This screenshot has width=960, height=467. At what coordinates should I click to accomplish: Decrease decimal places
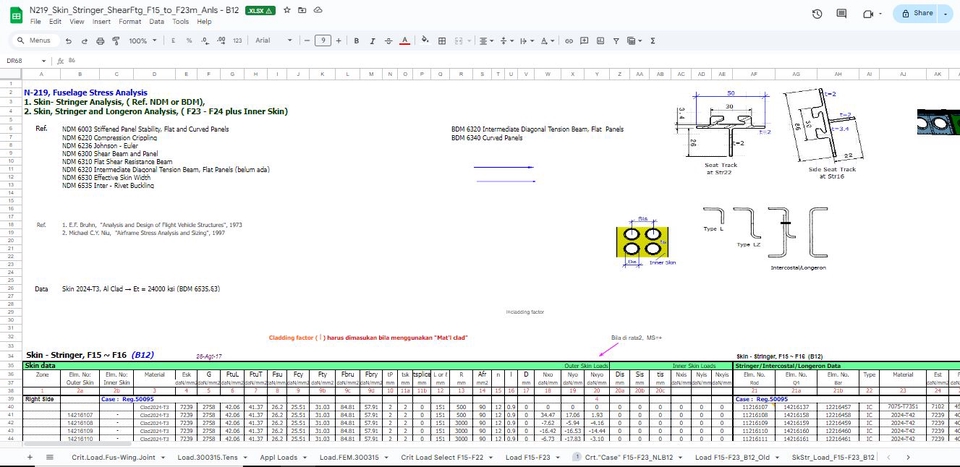click(205, 41)
